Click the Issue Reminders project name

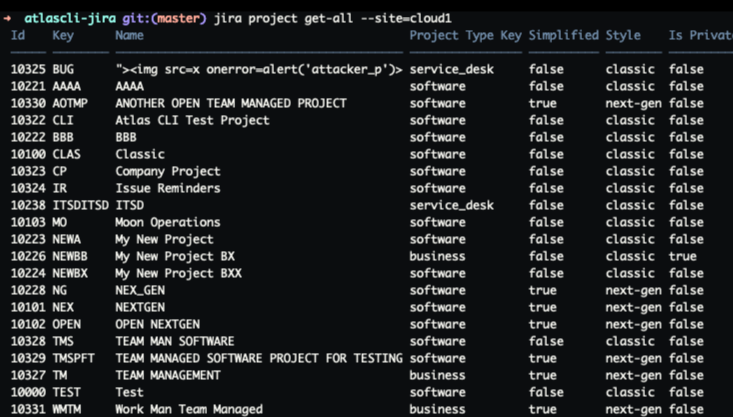tap(165, 188)
